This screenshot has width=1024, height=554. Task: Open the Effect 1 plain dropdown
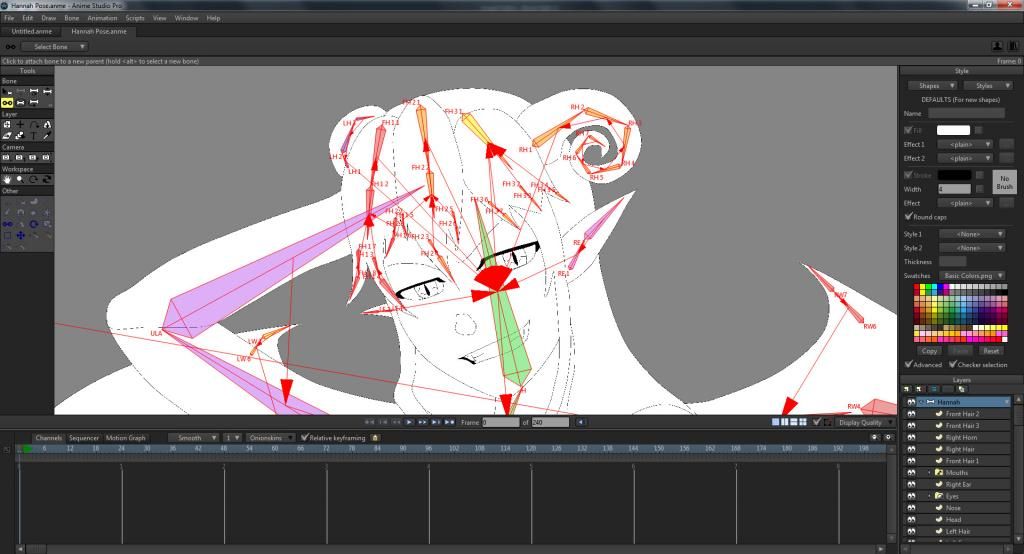coord(965,144)
